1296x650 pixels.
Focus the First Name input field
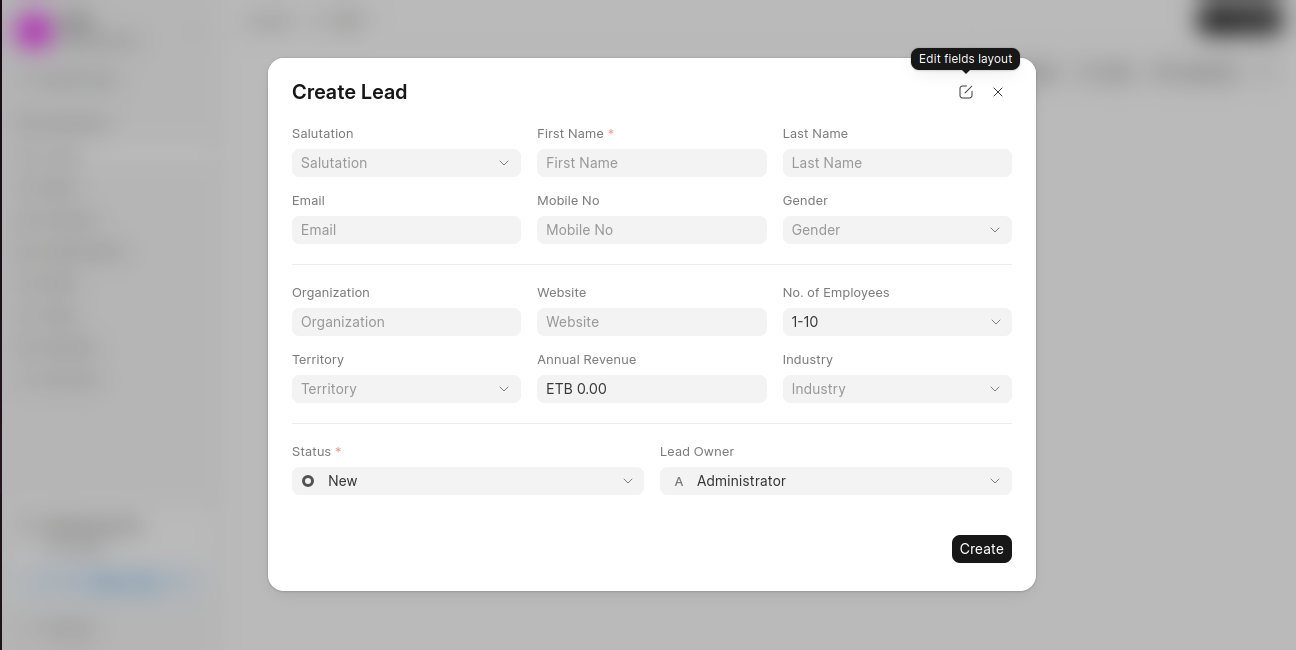tap(651, 162)
